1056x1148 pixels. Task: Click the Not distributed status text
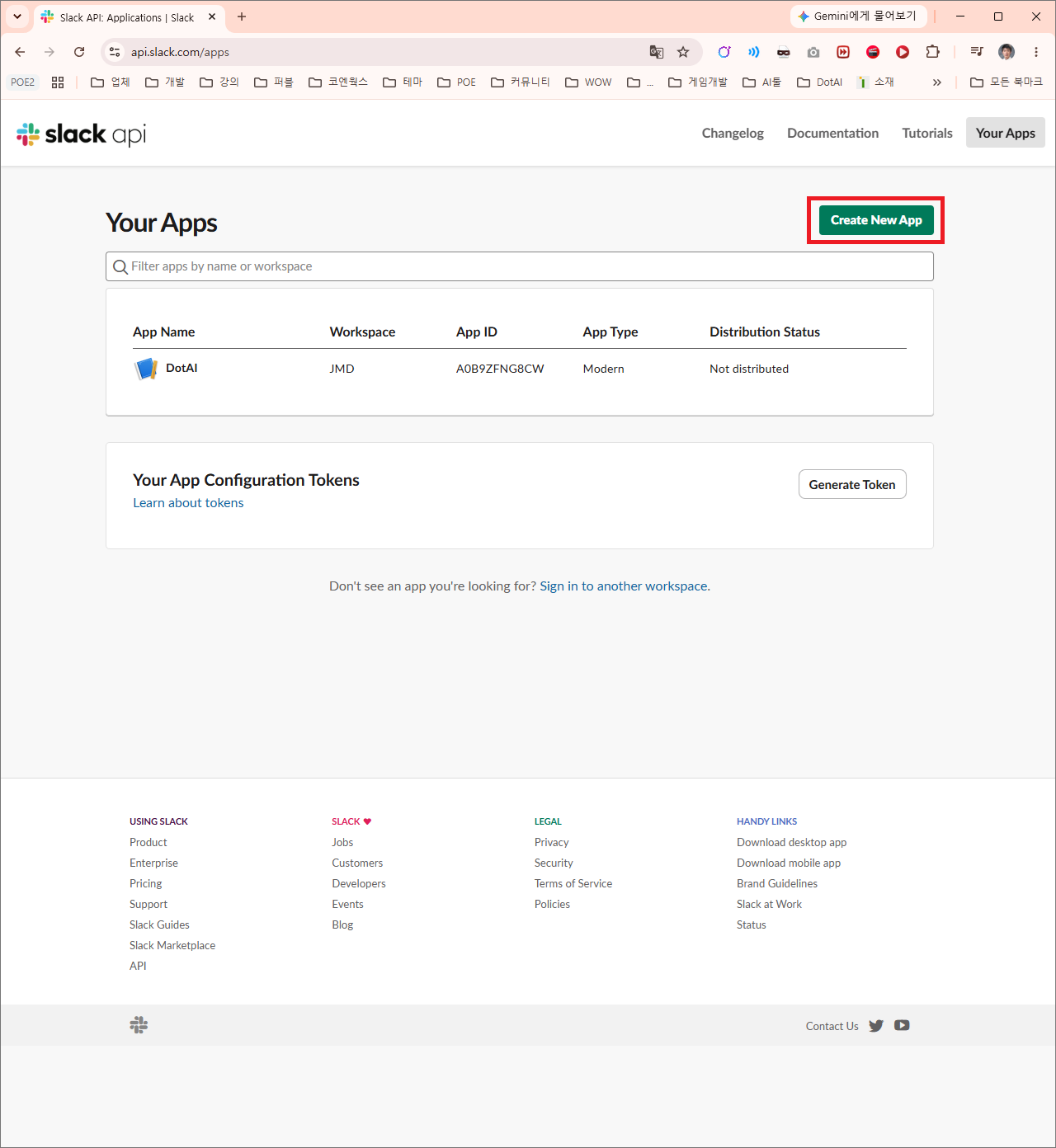pyautogui.click(x=749, y=369)
